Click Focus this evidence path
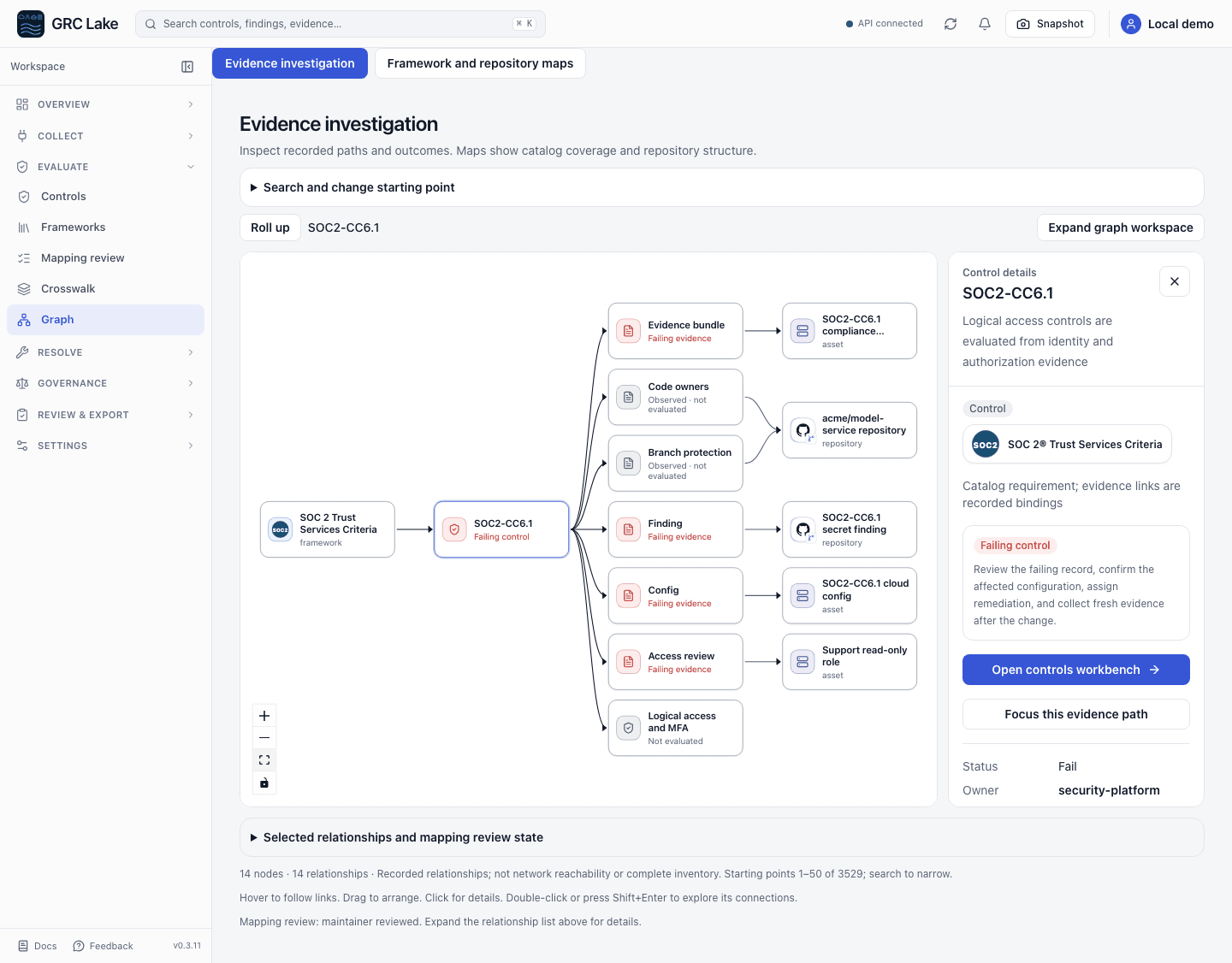The height and width of the screenshot is (963, 1232). point(1076,714)
